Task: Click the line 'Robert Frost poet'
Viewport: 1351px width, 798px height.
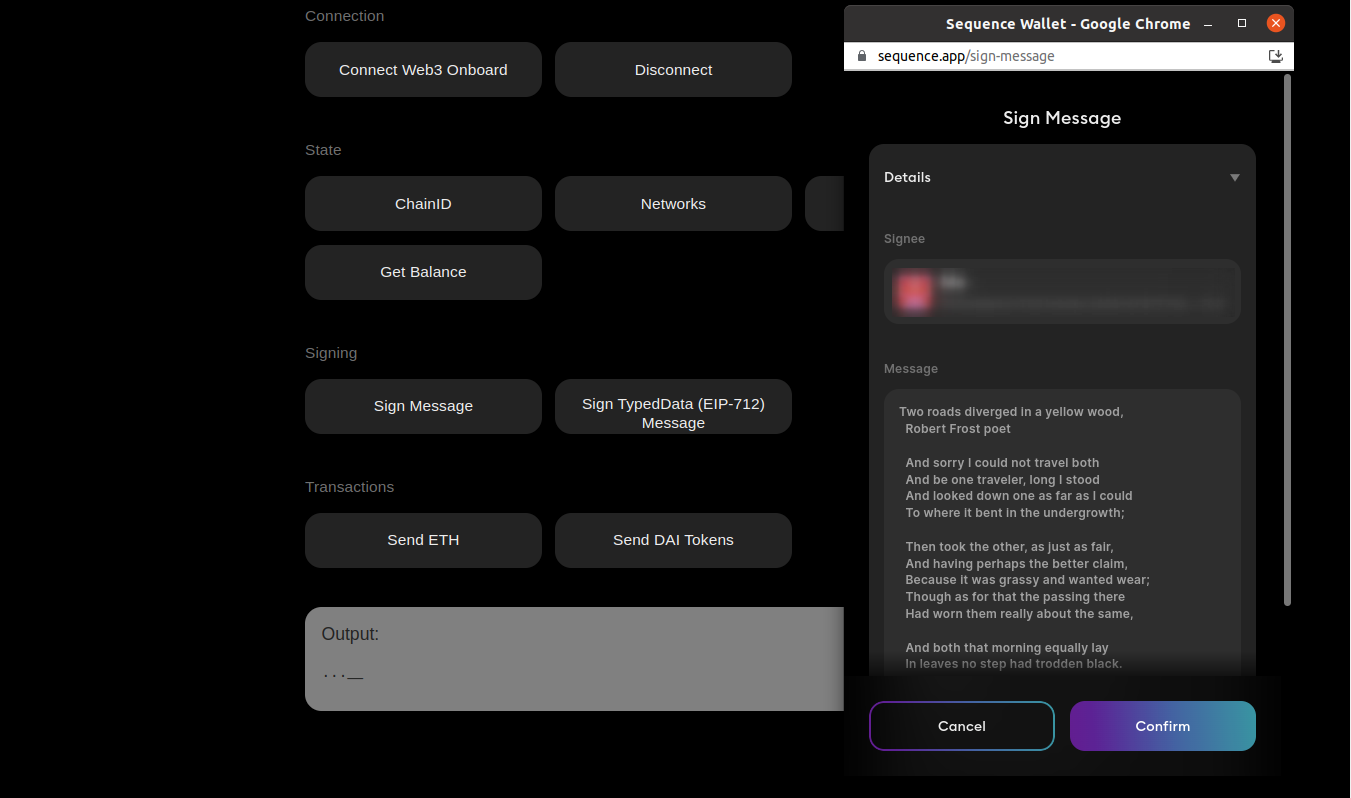Action: click(958, 429)
